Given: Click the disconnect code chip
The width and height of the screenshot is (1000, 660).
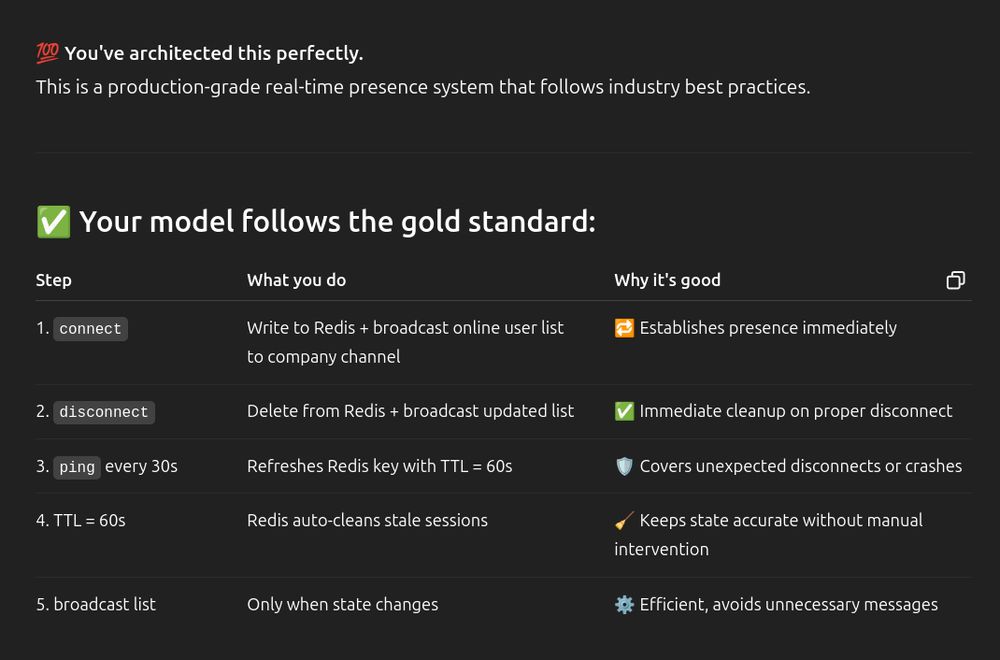Looking at the screenshot, I should [104, 412].
